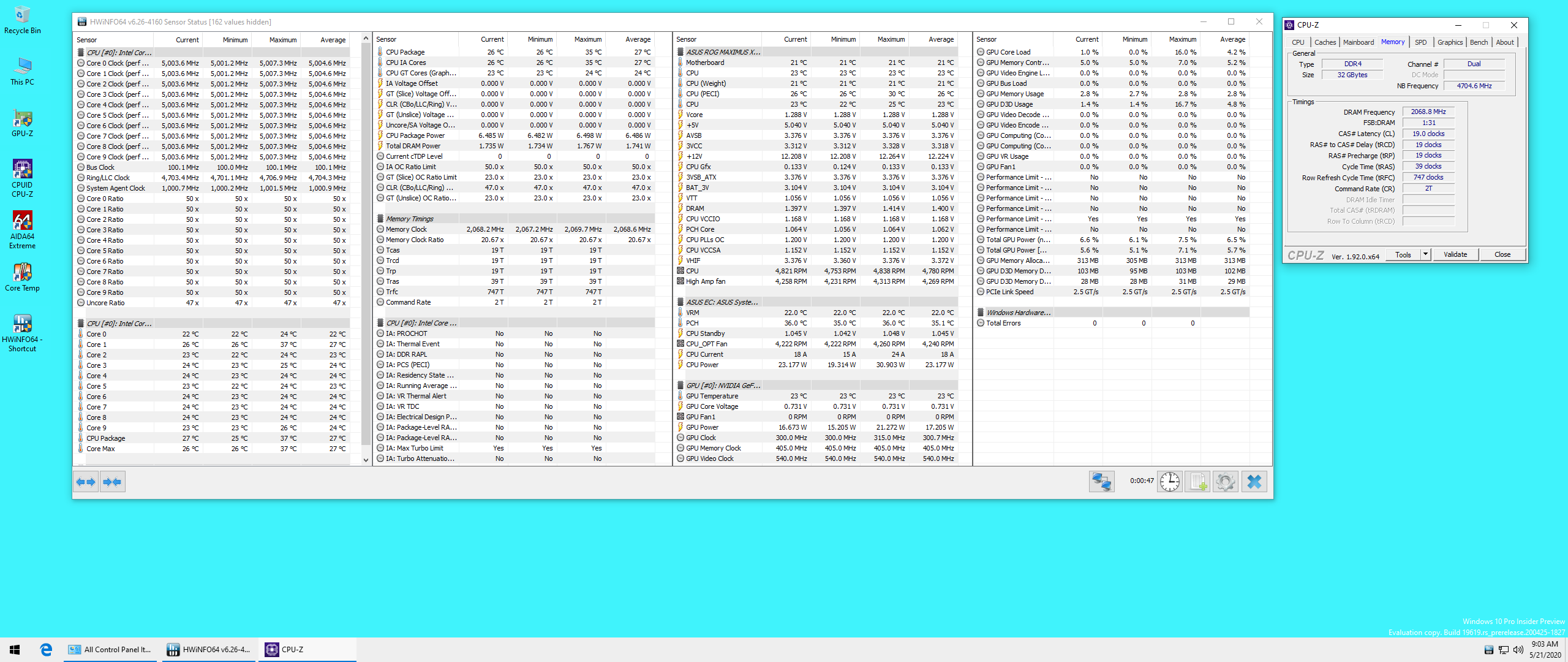Open Microsoft Edge from the taskbar
Viewport: 1568px width, 662px height.
[46, 650]
